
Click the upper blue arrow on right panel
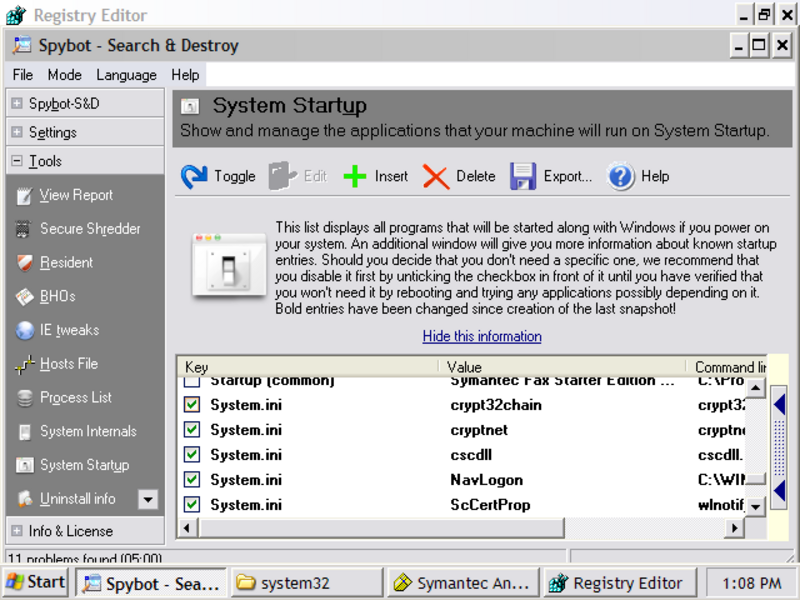[x=779, y=405]
